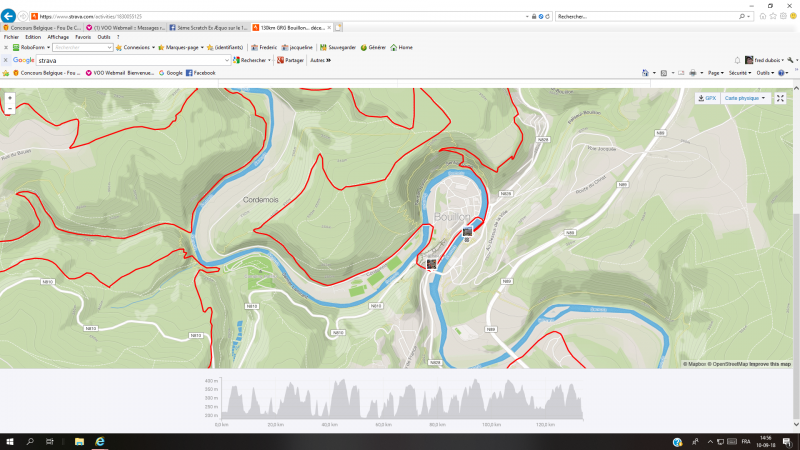The height and width of the screenshot is (450, 800).
Task: Click the command bar home icon
Action: point(645,73)
